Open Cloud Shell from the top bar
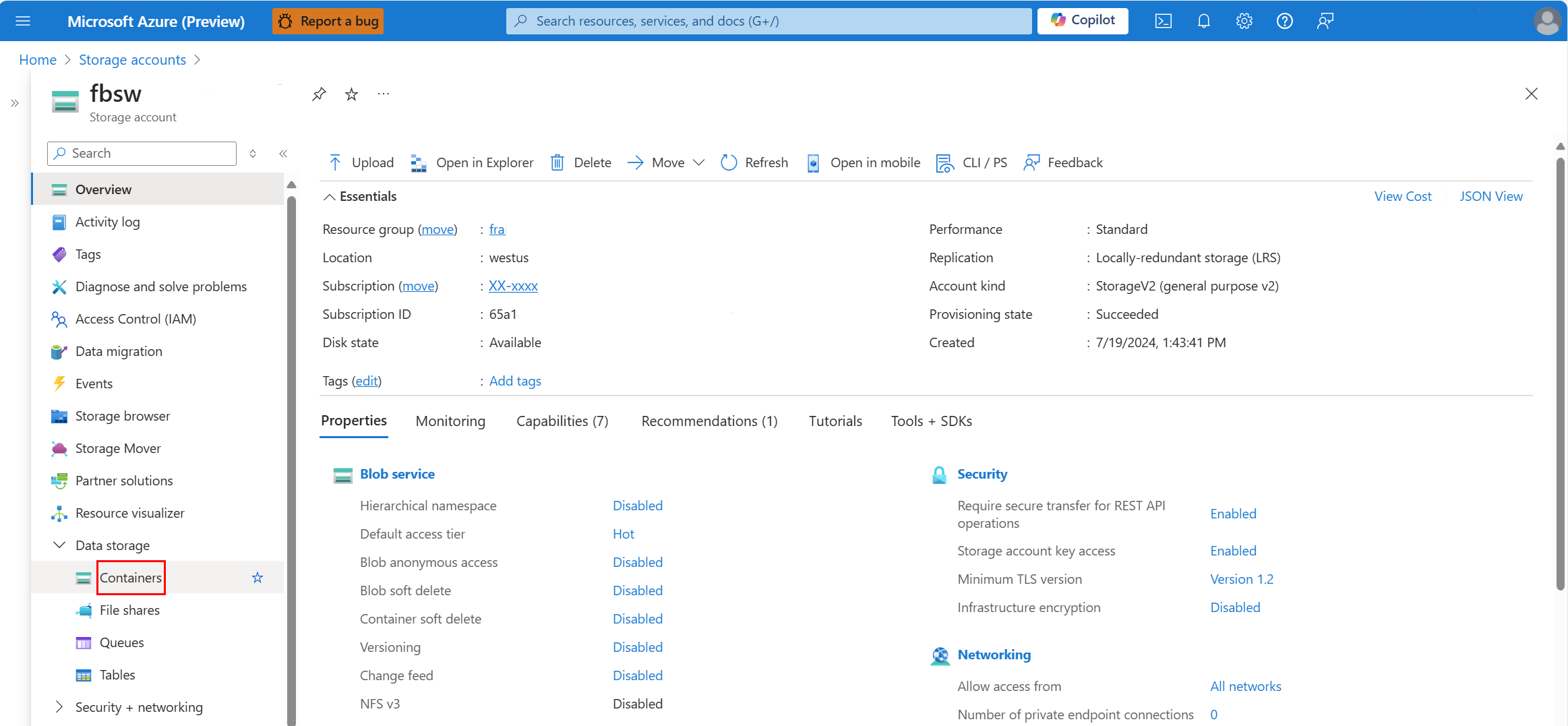This screenshot has width=1568, height=726. tap(1164, 21)
